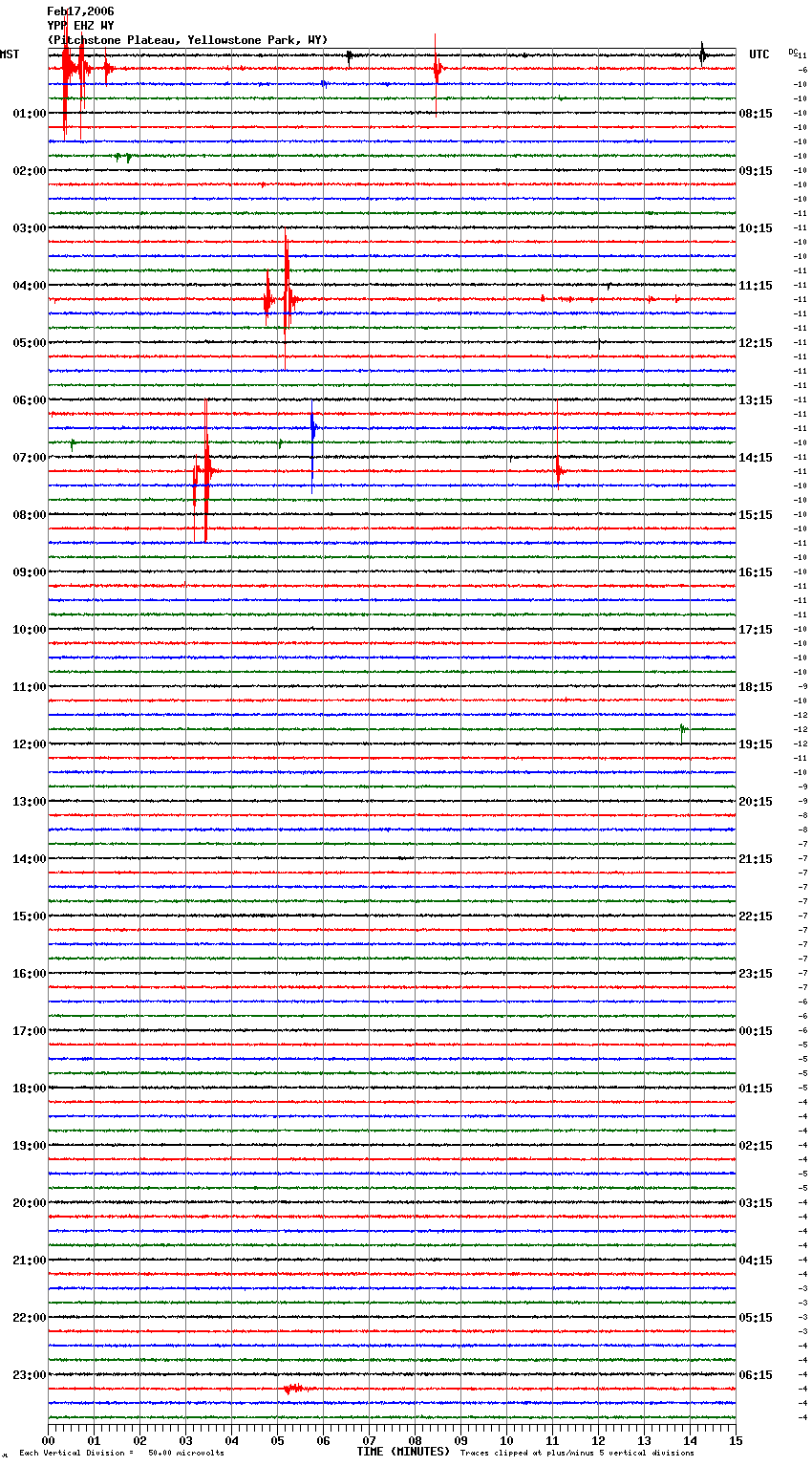The width and height of the screenshot is (812, 1466).
Task: Select the station code YPP EHZ WY
Action: pyautogui.click(x=80, y=26)
